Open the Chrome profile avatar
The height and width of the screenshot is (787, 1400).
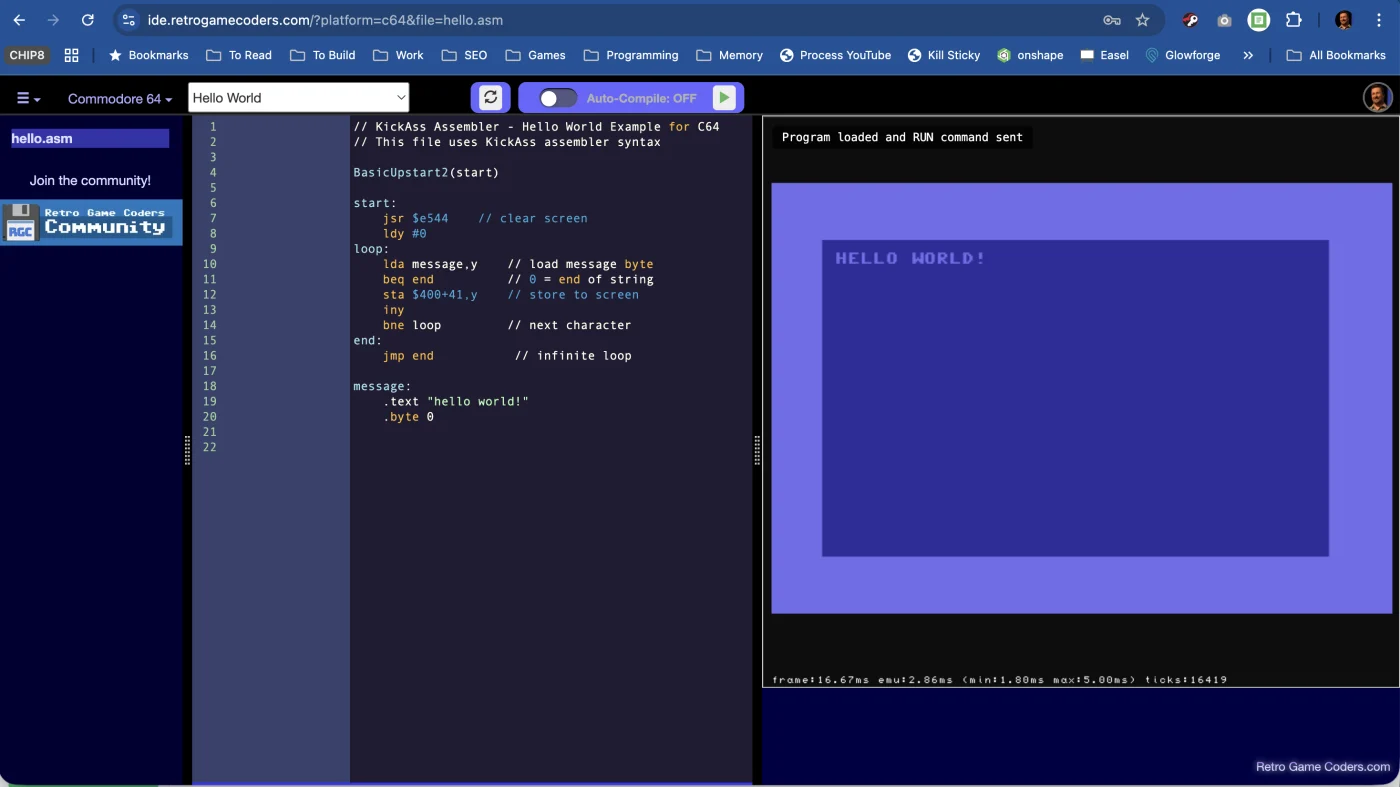pyautogui.click(x=1344, y=20)
